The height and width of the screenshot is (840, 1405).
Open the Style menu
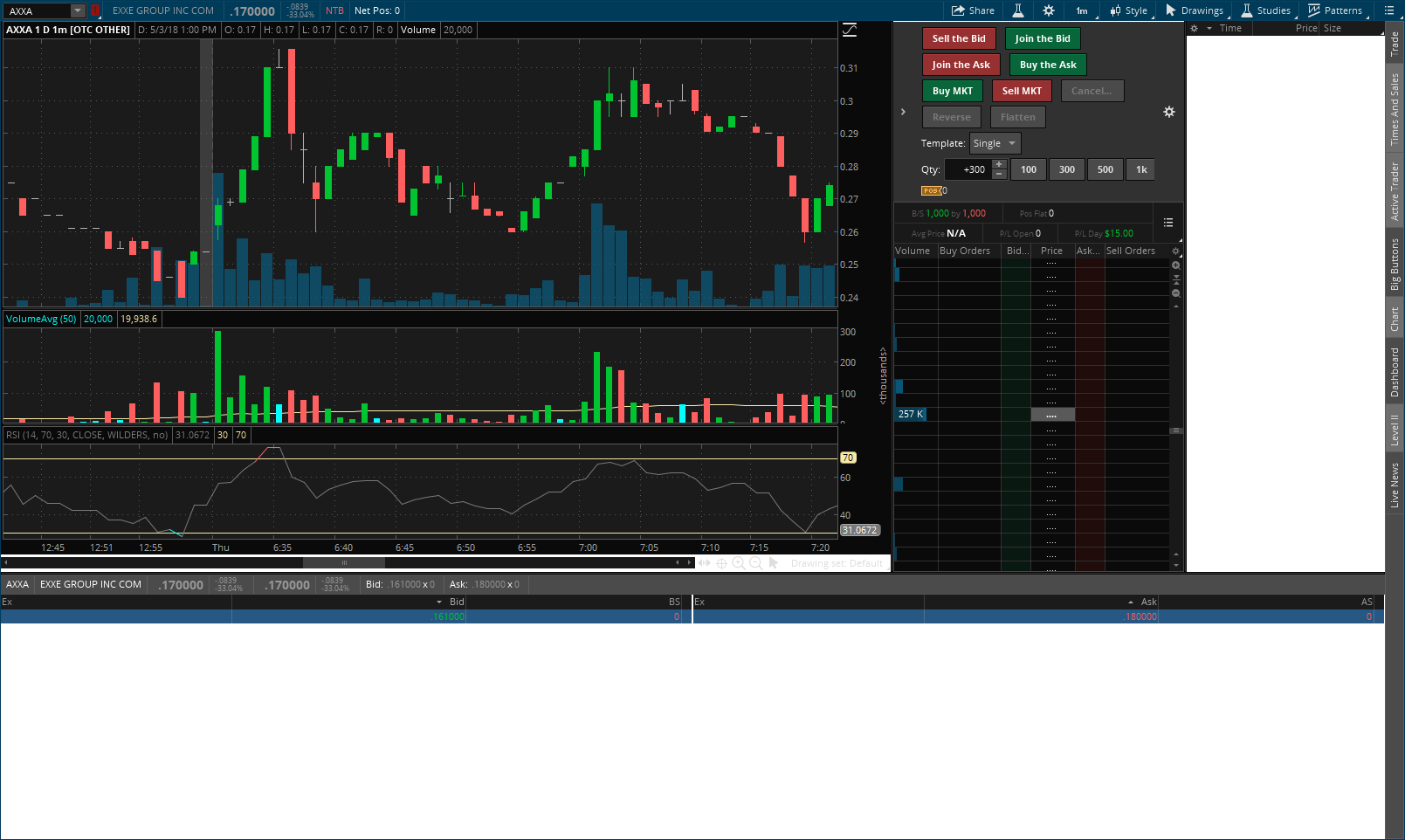coord(1129,10)
